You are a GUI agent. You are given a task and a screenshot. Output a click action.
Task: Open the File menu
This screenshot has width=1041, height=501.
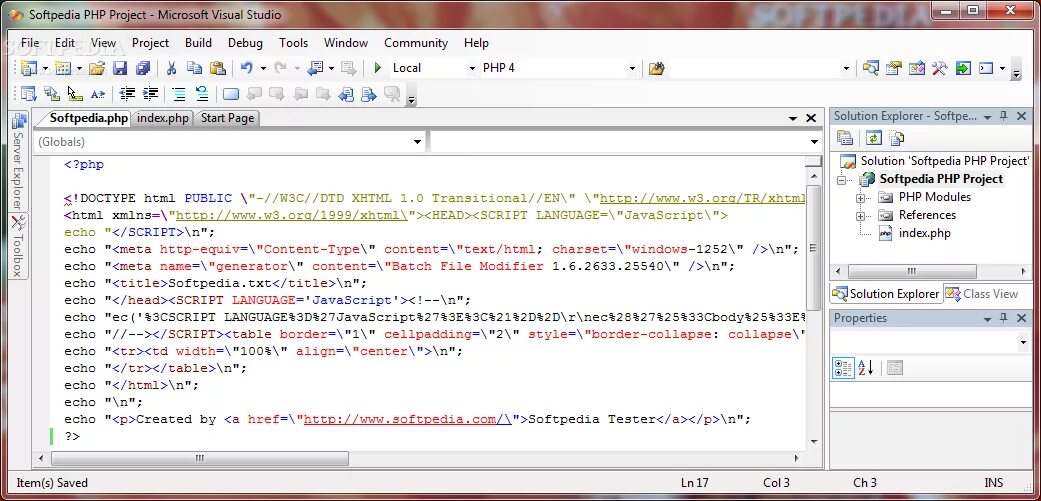click(30, 42)
